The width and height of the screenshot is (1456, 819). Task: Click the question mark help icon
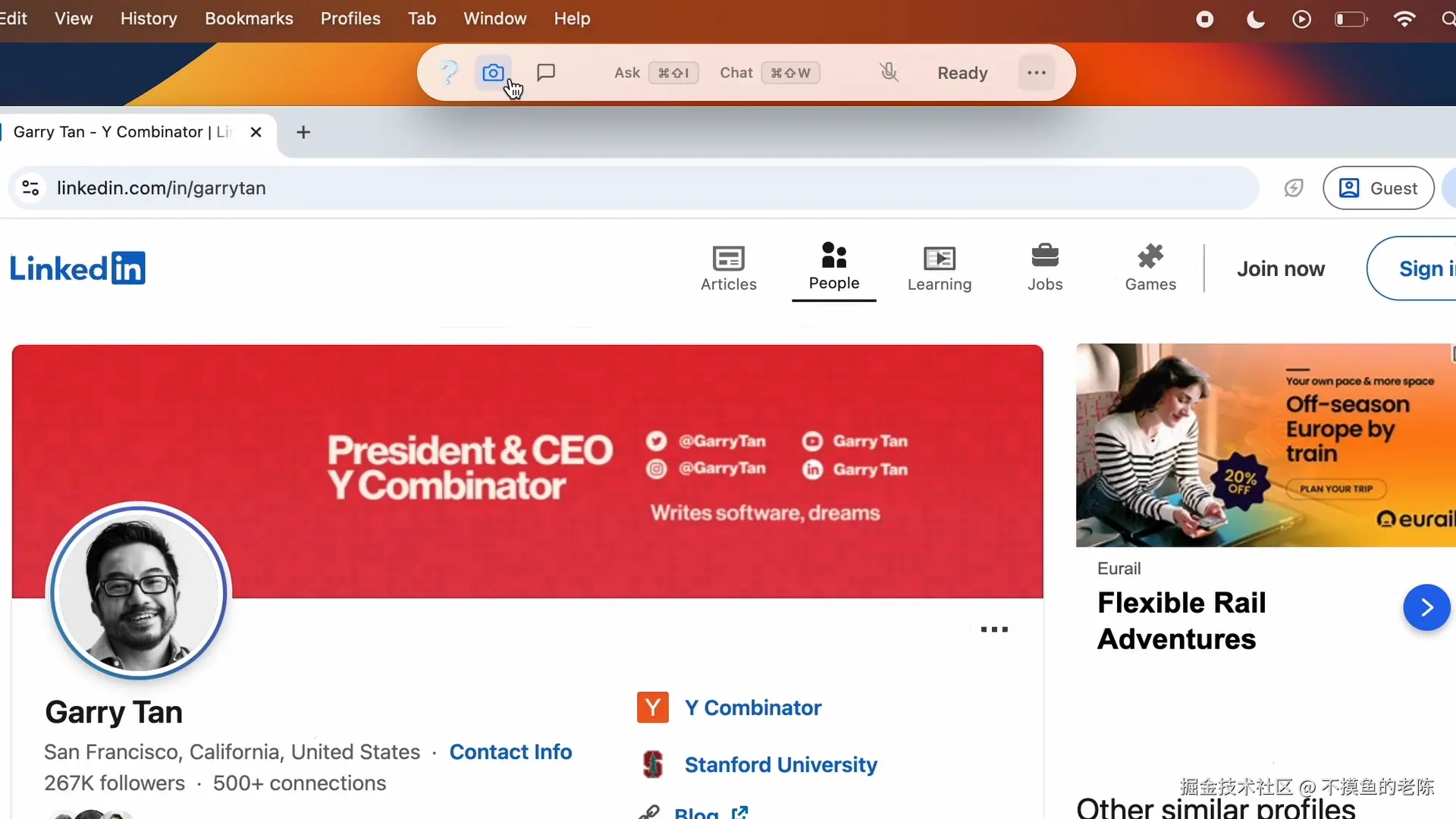pyautogui.click(x=449, y=73)
